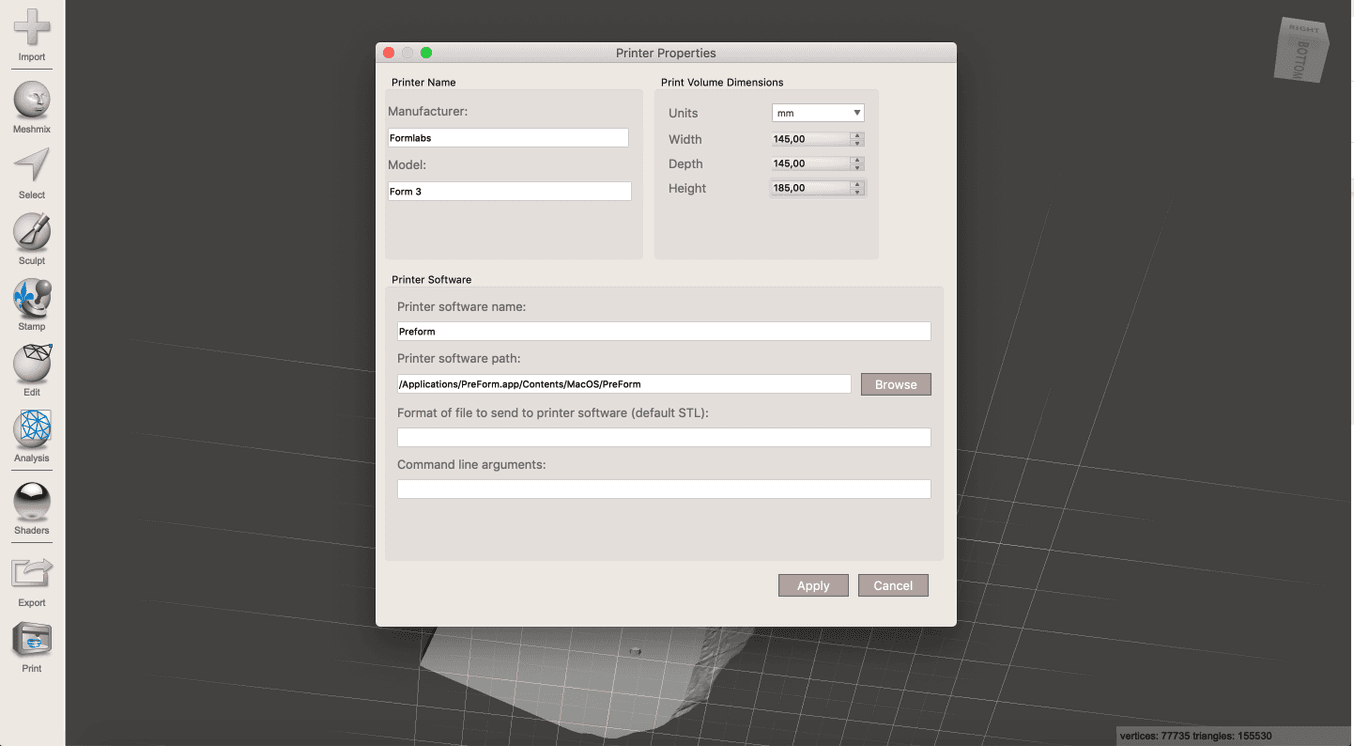
Task: Select the Meshmix tool
Action: click(x=31, y=100)
